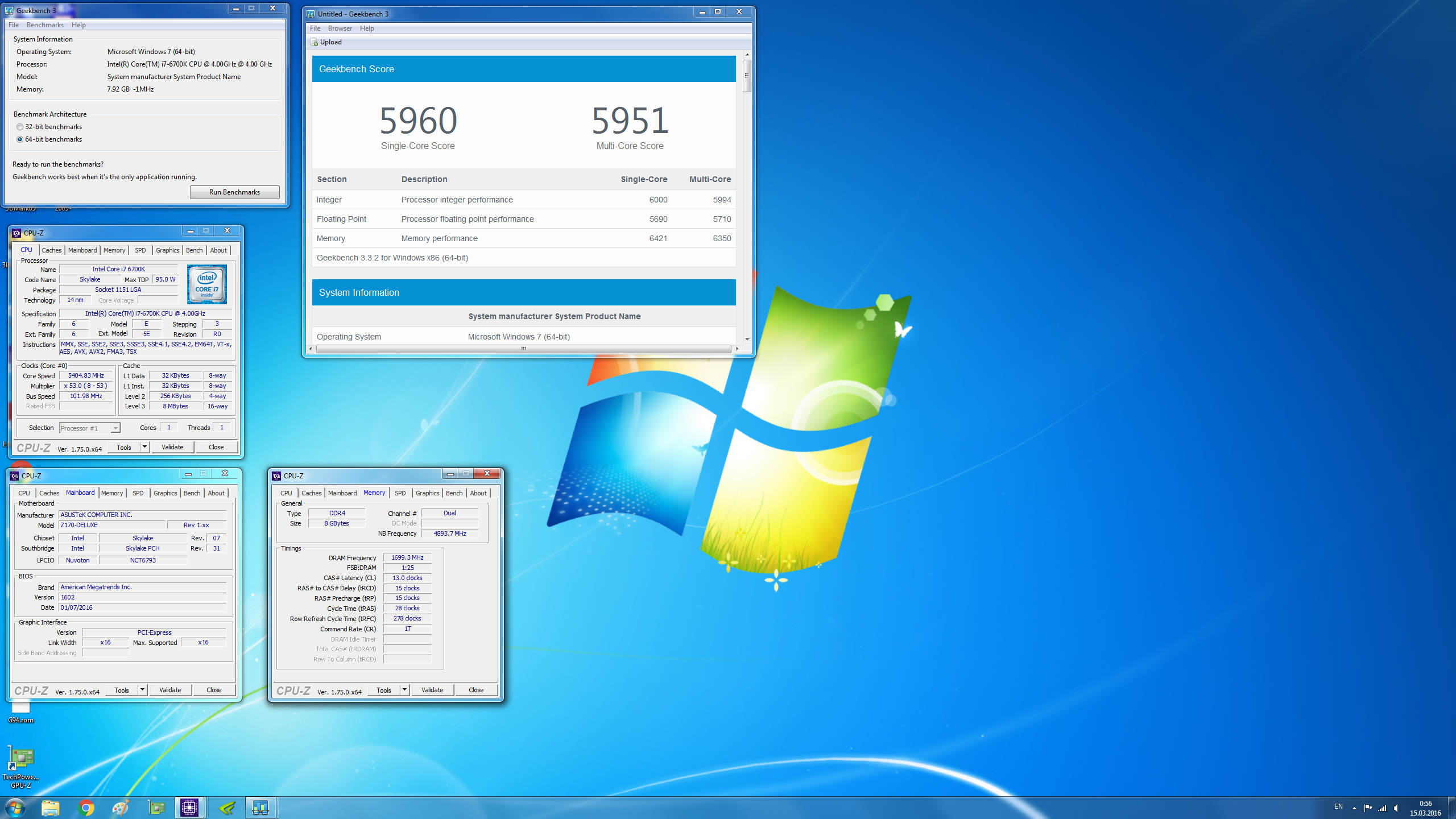
Task: Click the Single-Core Score 5960
Action: 418,120
